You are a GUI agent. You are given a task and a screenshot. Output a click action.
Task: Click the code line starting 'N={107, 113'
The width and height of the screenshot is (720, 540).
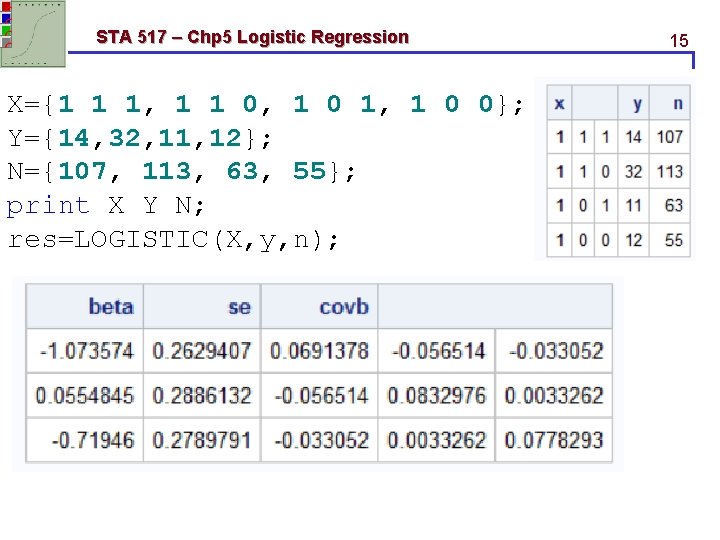(x=181, y=172)
